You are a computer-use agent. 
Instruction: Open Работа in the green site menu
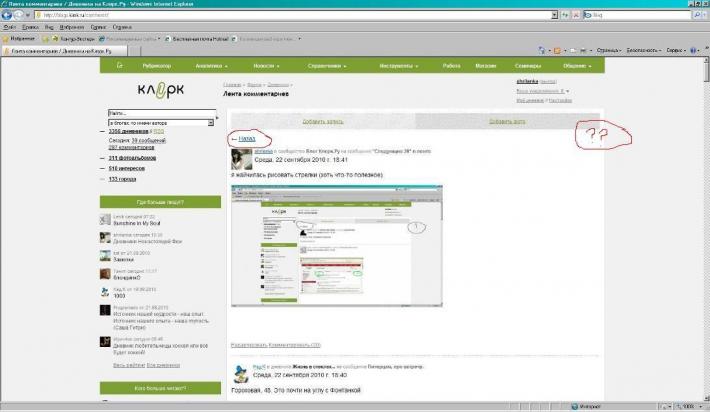click(451, 66)
